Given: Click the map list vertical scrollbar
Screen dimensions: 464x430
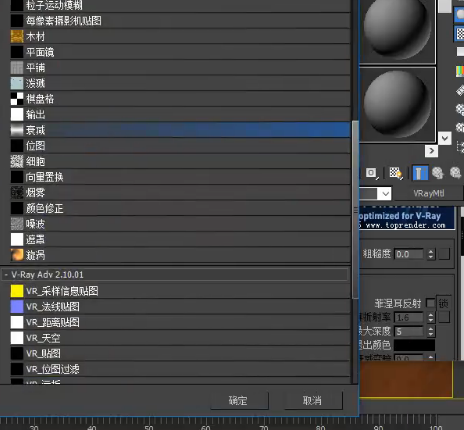Looking at the screenshot, I should point(355,209).
